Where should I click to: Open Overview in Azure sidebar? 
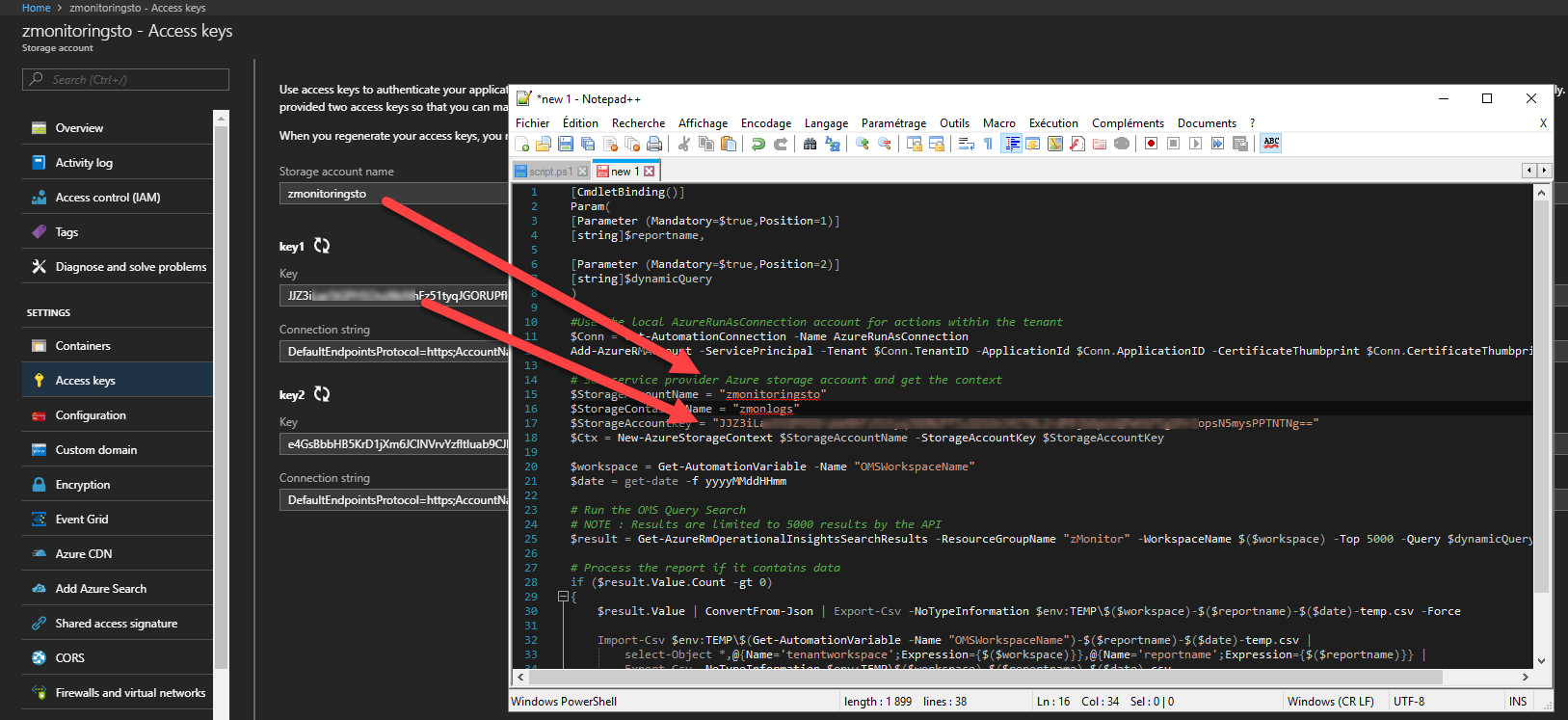click(x=118, y=128)
